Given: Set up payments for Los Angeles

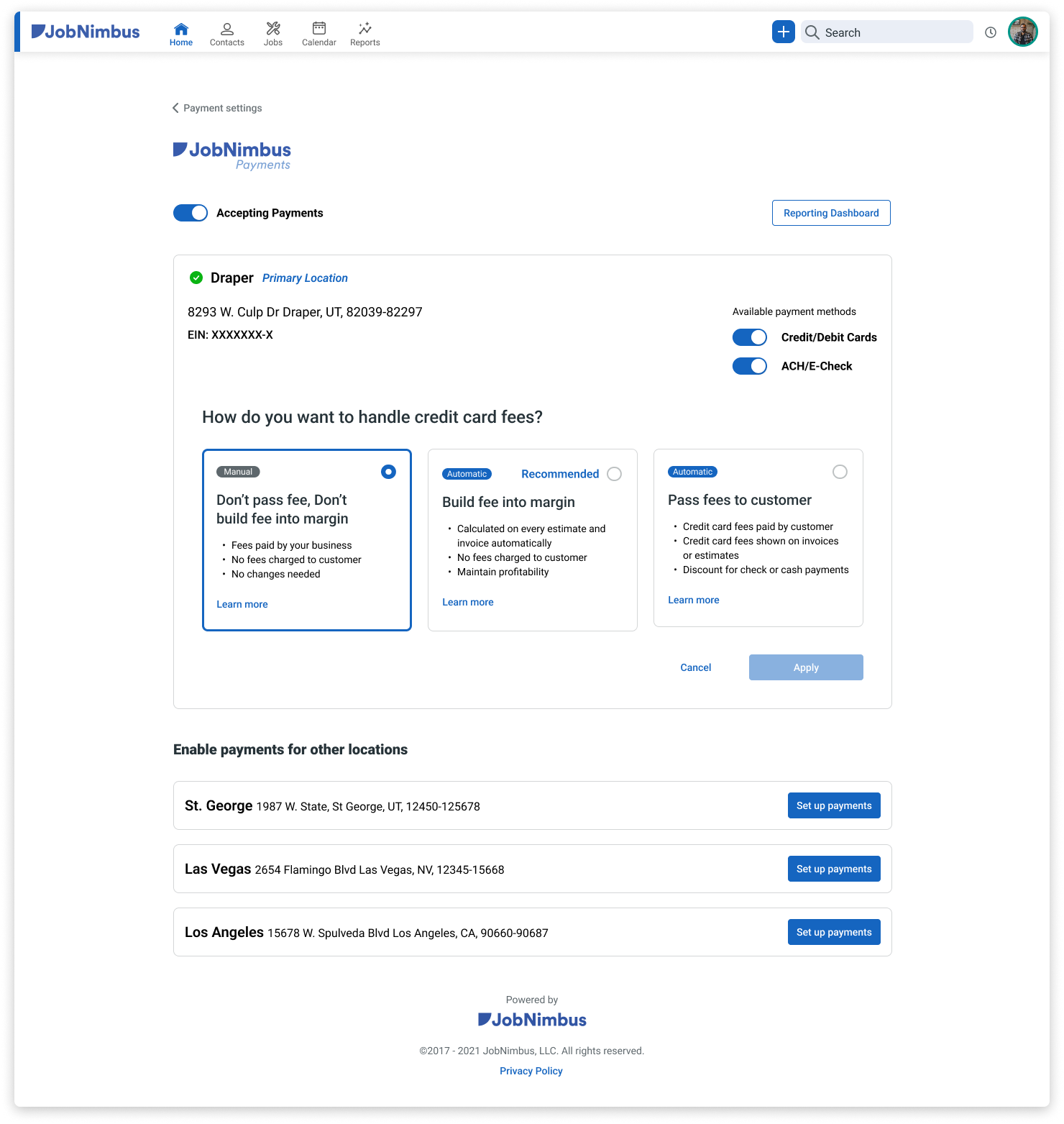Looking at the screenshot, I should [x=834, y=932].
